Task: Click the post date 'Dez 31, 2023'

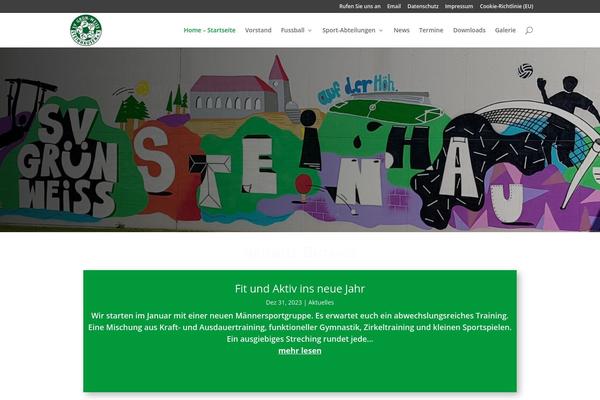Action: point(284,302)
